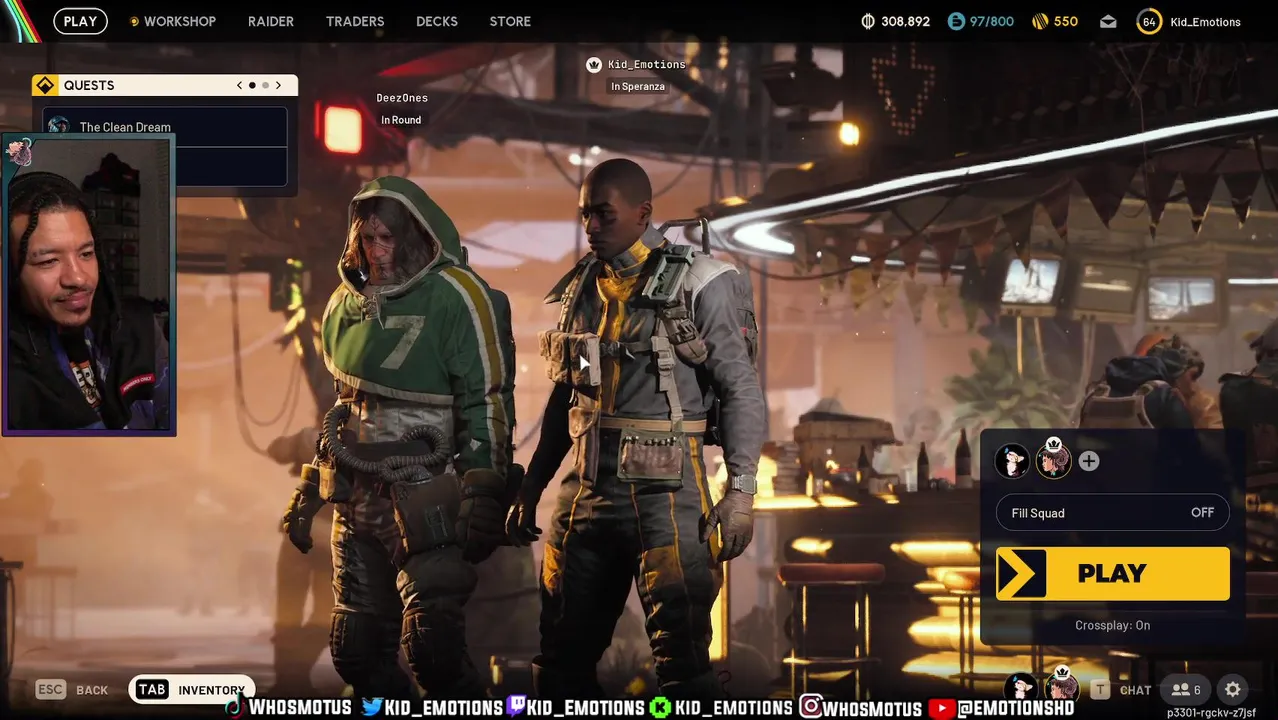The height and width of the screenshot is (720, 1278).
Task: Click The Clean Dream quest giver portrait
Action: (59, 126)
